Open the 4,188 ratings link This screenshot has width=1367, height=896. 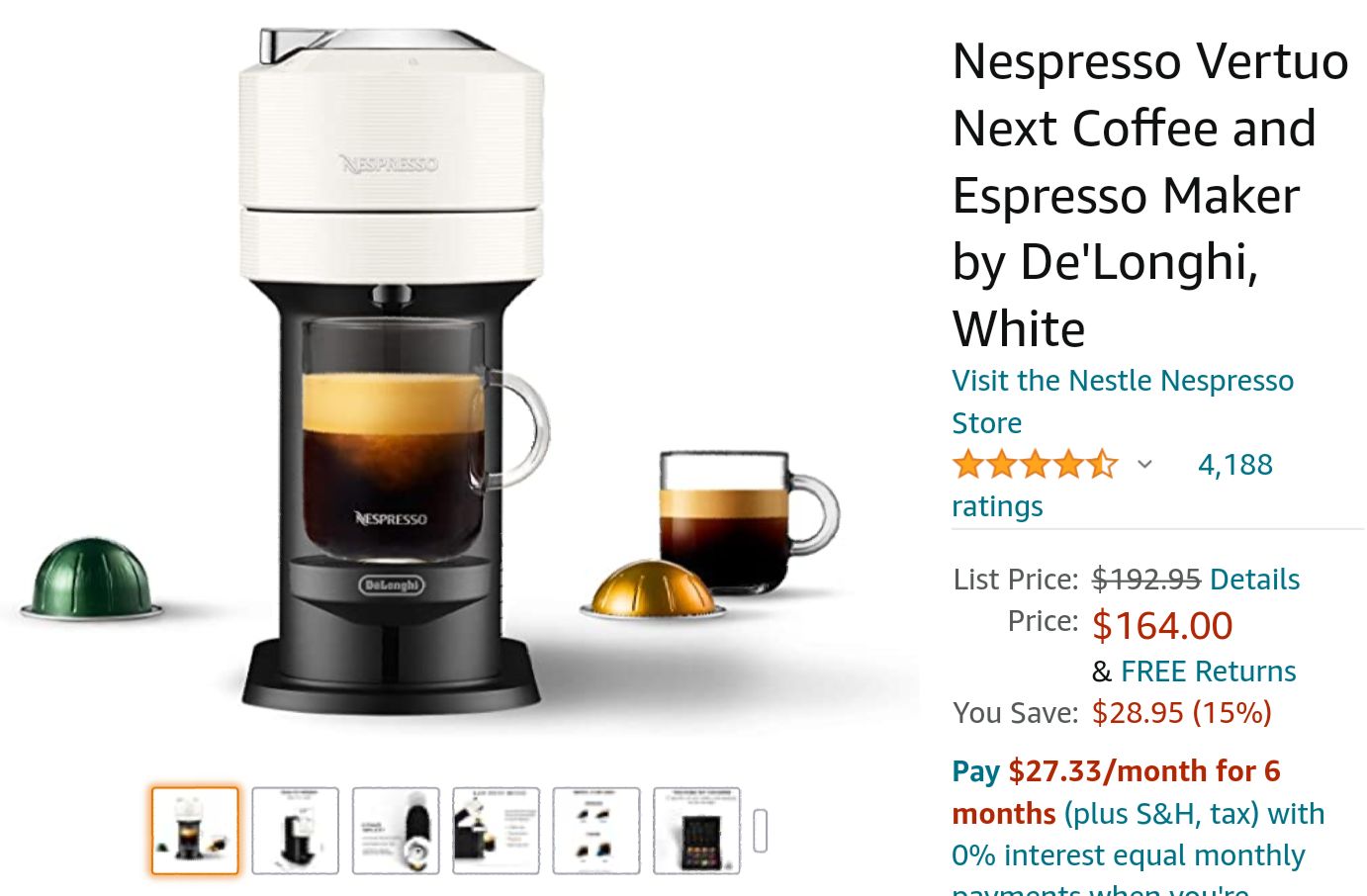coord(1112,485)
